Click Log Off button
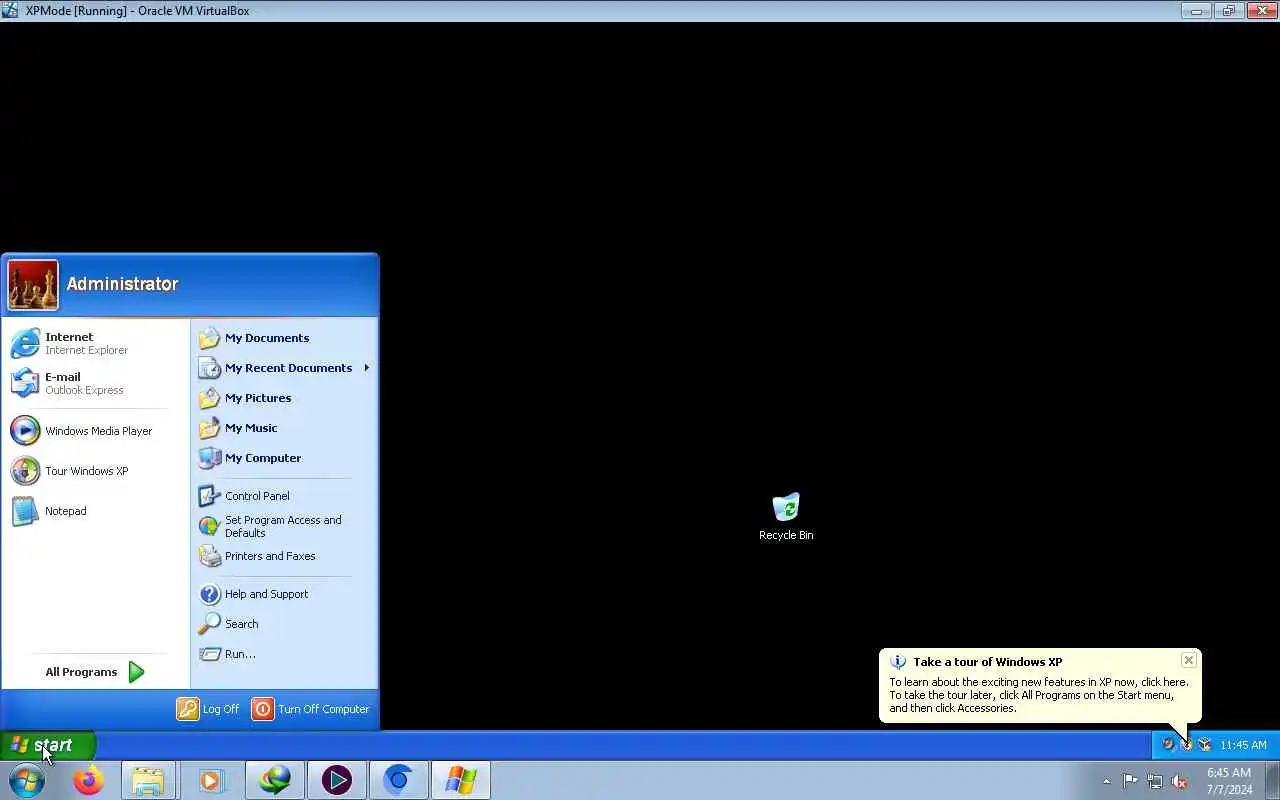The image size is (1280, 800). 208,709
